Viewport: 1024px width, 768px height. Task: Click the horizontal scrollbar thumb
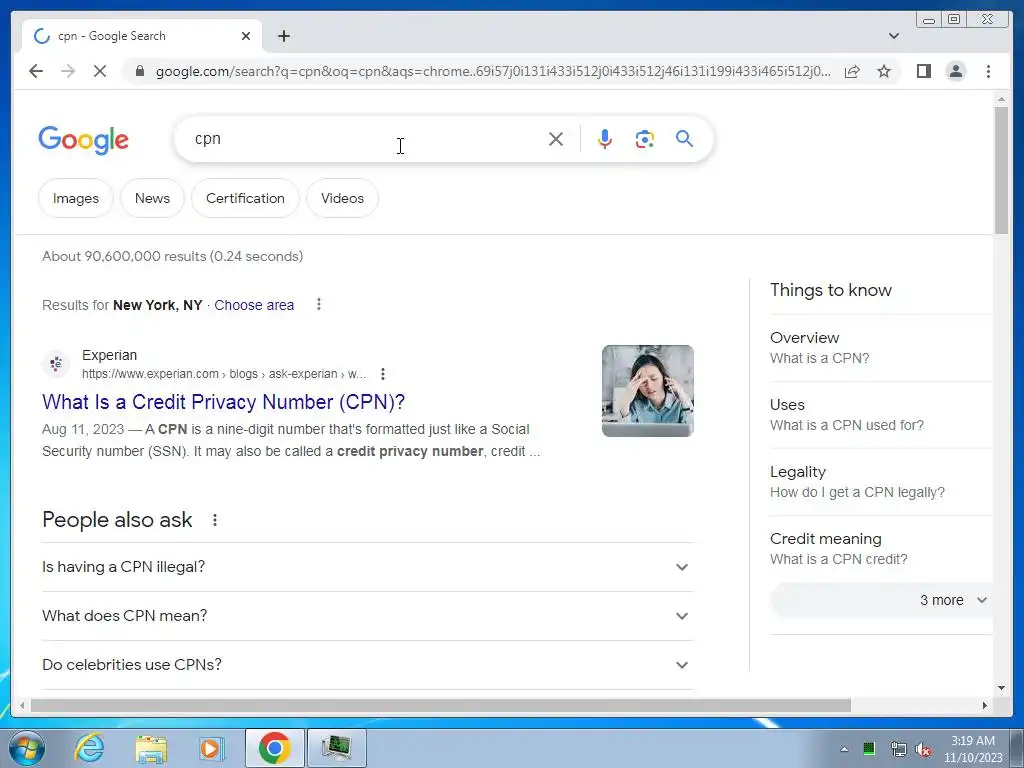pyautogui.click(x=441, y=705)
